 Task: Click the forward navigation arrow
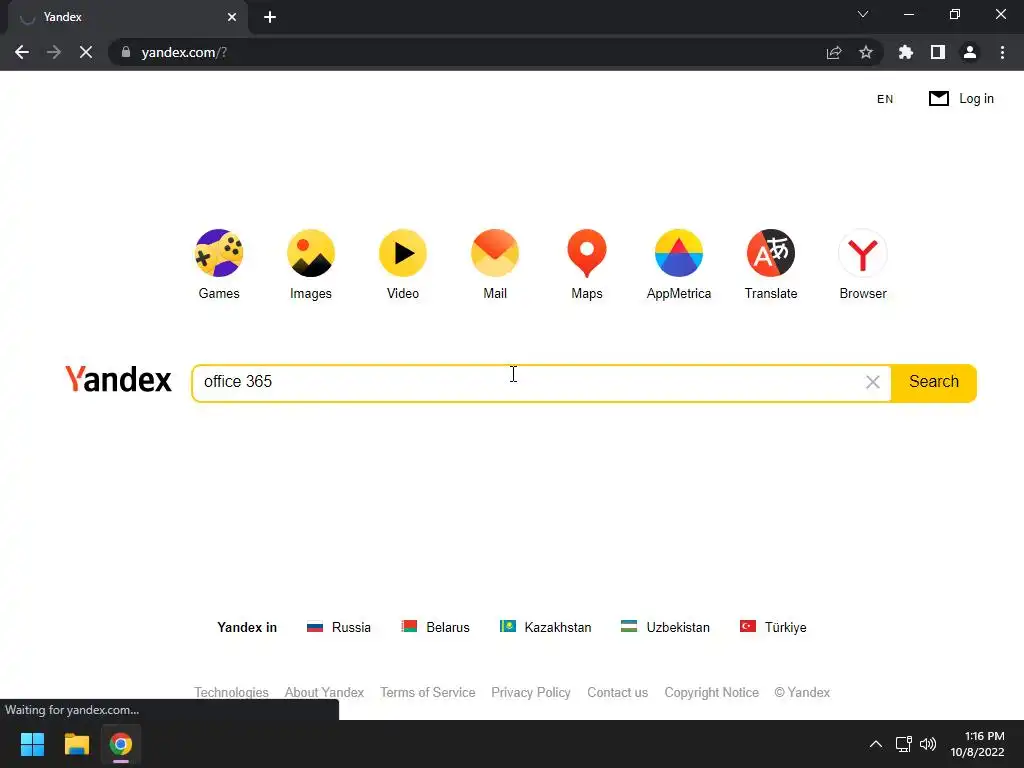(54, 52)
